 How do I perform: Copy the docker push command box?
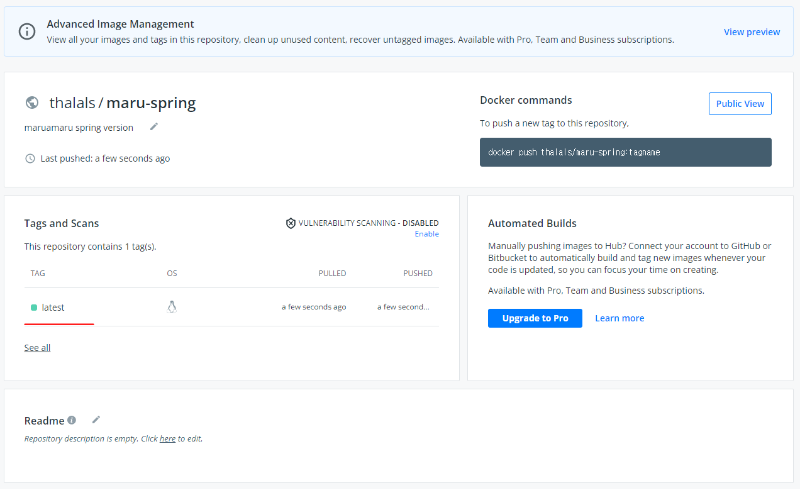pyautogui.click(x=626, y=152)
